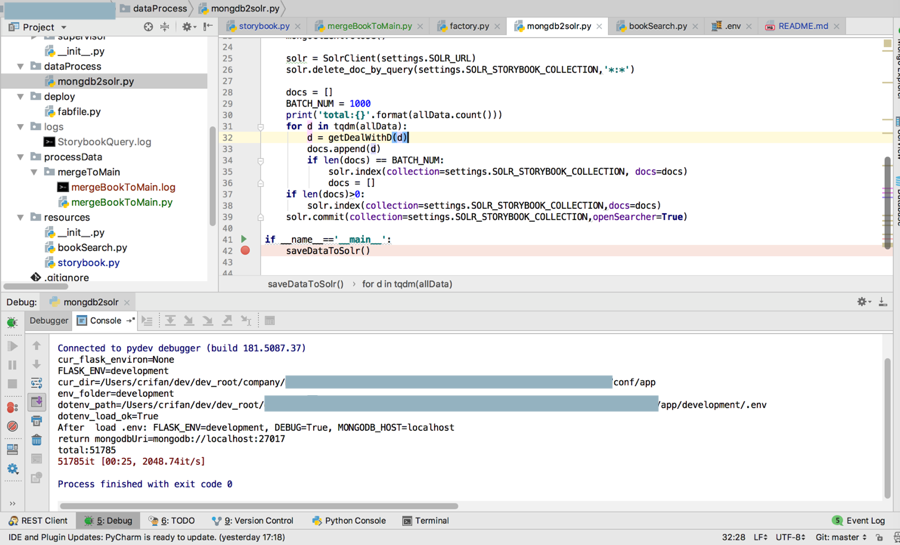Open View Breakpoints double red dots

coord(12,407)
